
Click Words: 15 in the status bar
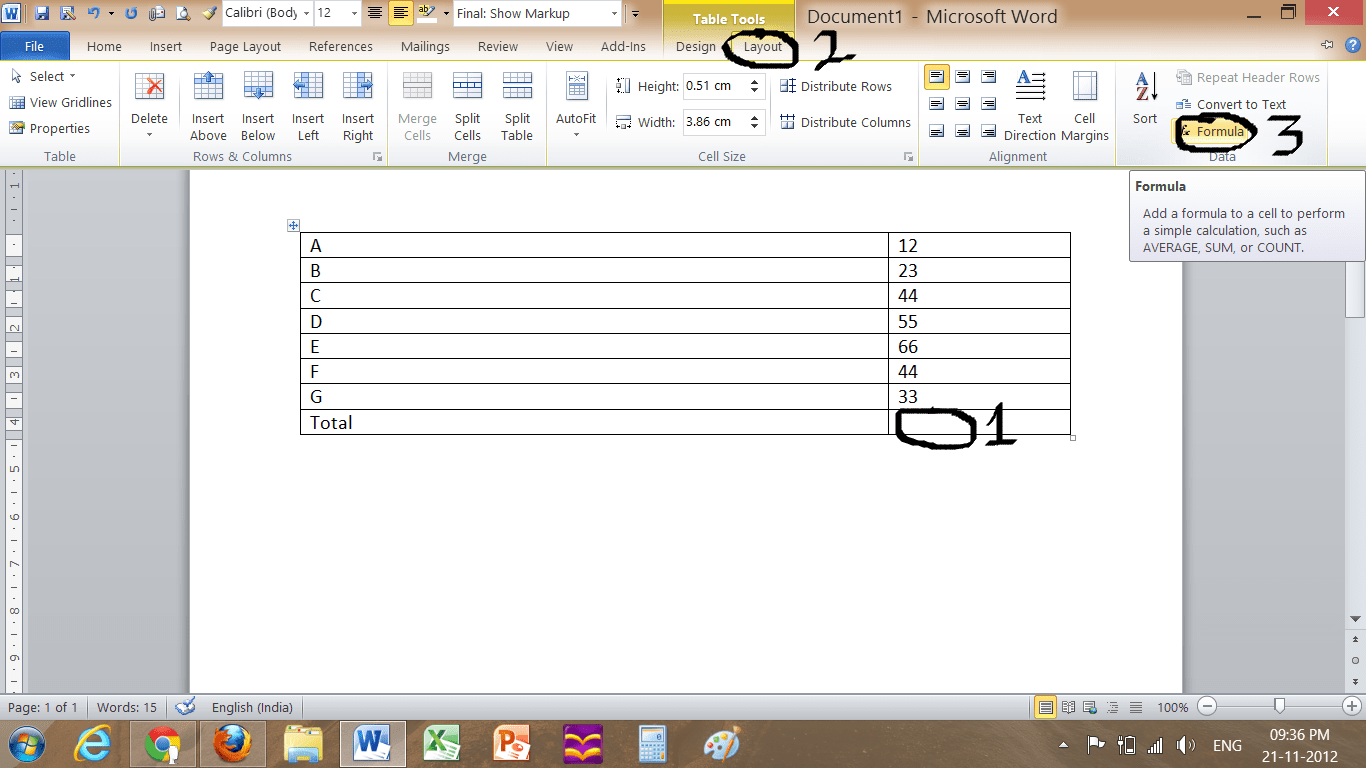click(x=127, y=707)
